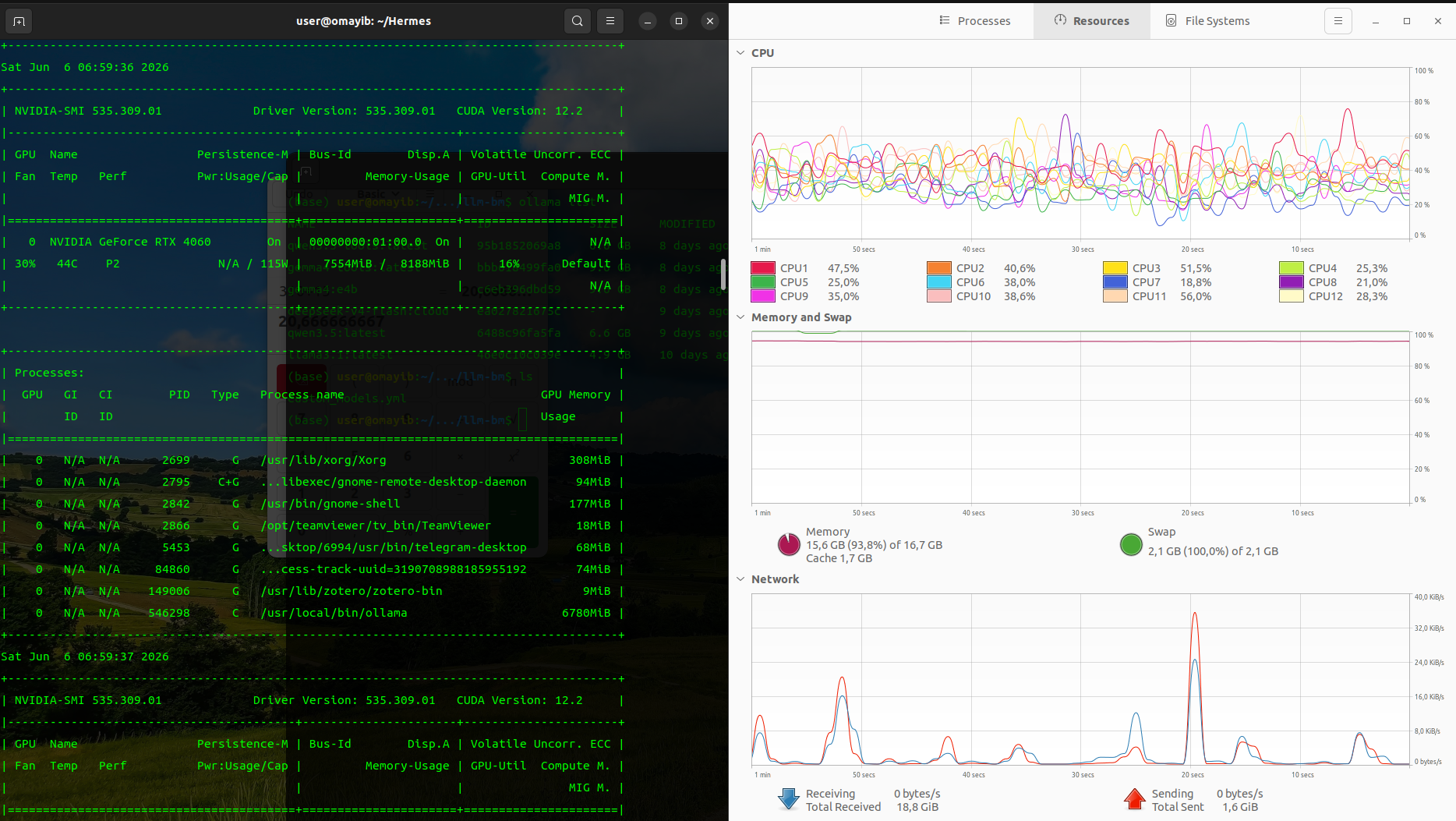The width and height of the screenshot is (1456, 821).
Task: Click '7554MiB / 8188MiB' memory usage text
Action: click(386, 264)
